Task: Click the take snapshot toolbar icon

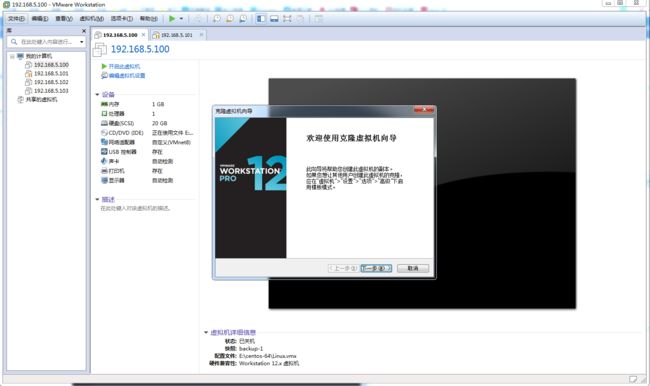Action: coord(217,19)
